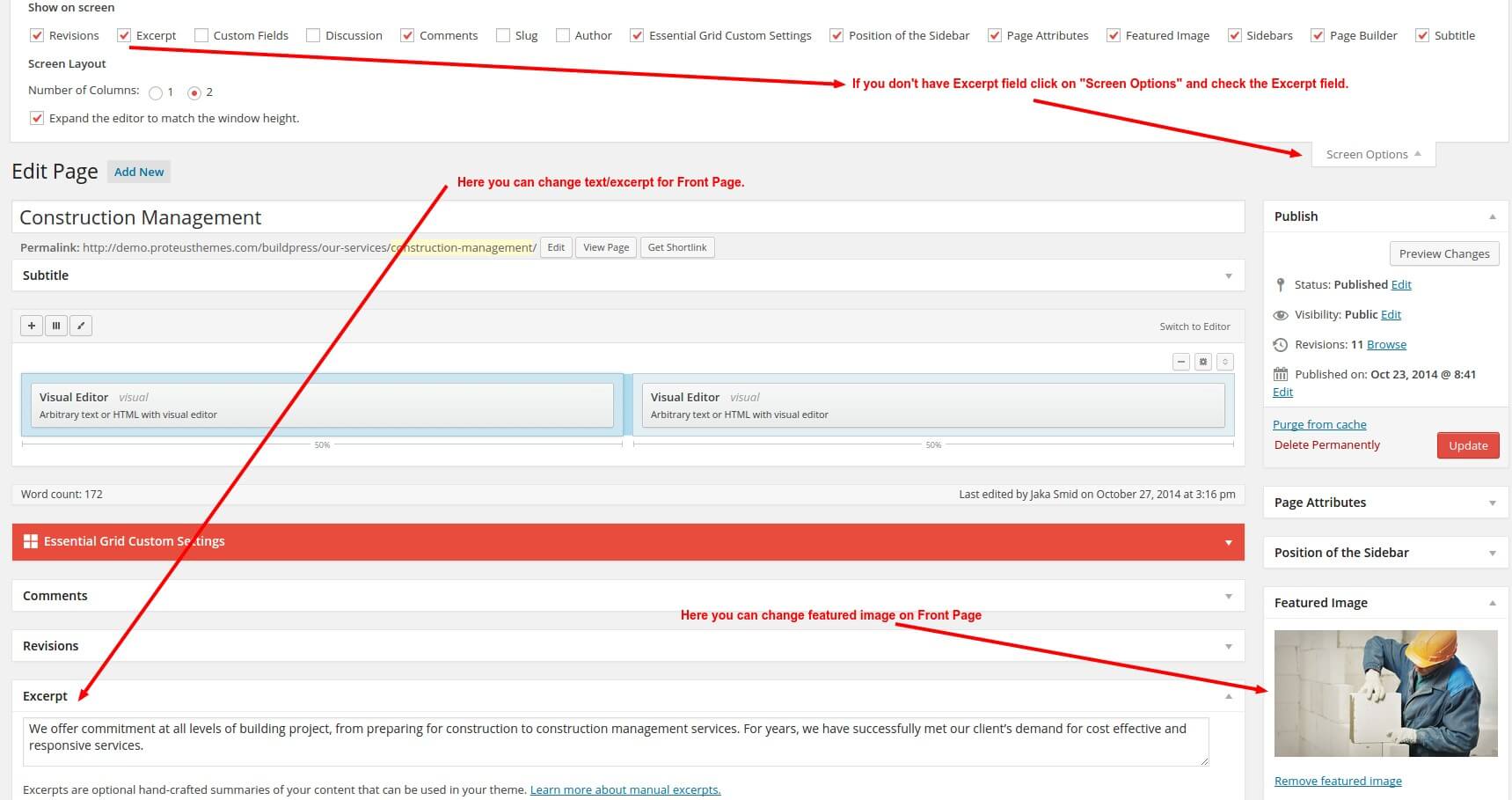
Task: Click the row move up-down arrows icon
Action: [1224, 362]
